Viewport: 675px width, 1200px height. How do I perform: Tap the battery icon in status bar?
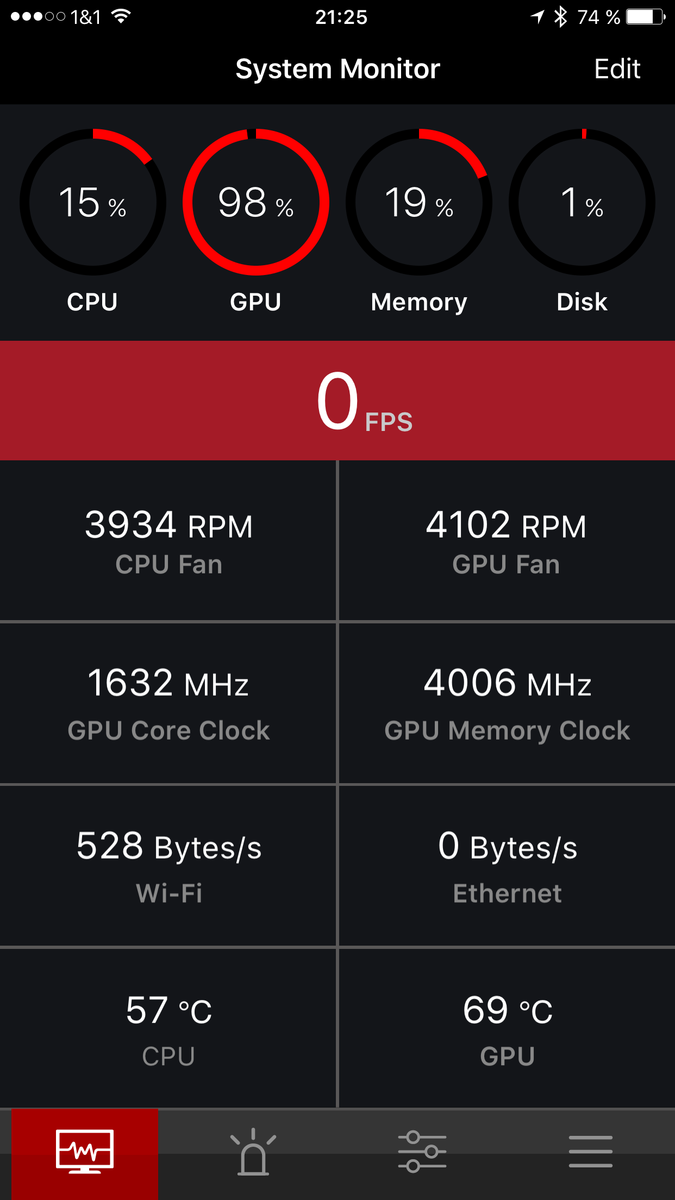[645, 17]
